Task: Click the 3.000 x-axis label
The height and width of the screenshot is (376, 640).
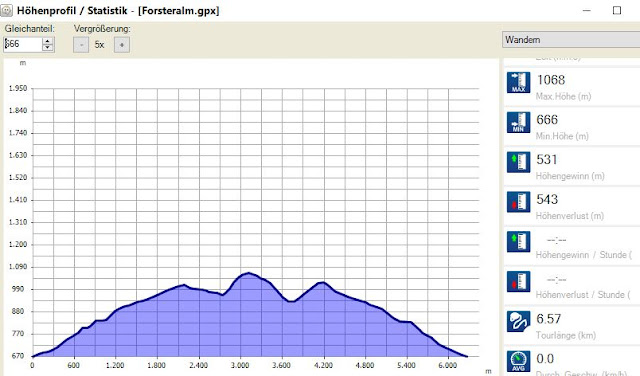Action: [x=240, y=365]
